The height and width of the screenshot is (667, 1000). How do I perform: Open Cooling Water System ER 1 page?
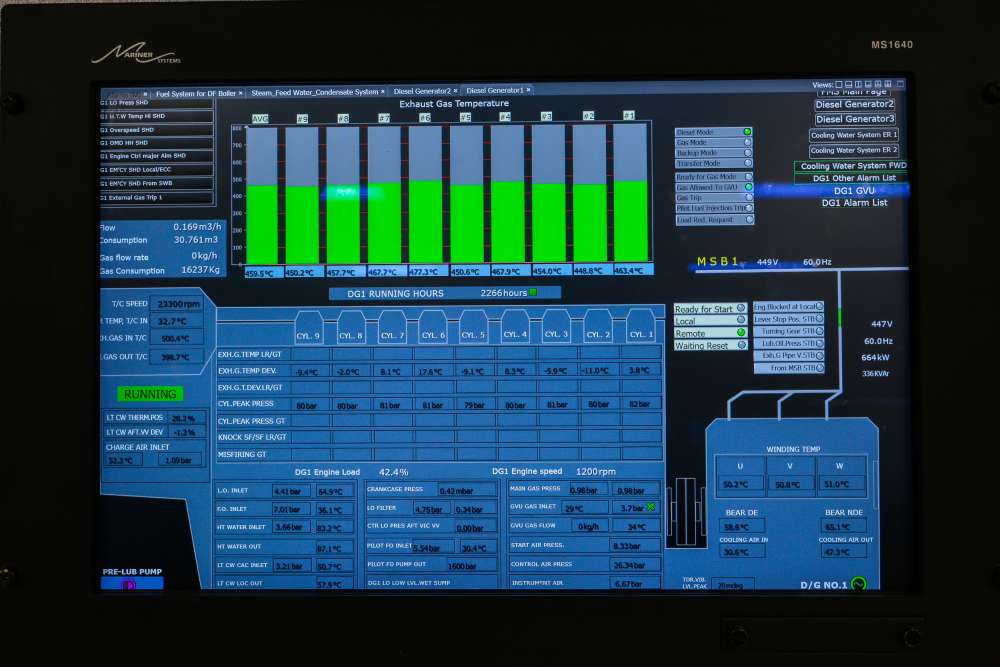coord(854,135)
